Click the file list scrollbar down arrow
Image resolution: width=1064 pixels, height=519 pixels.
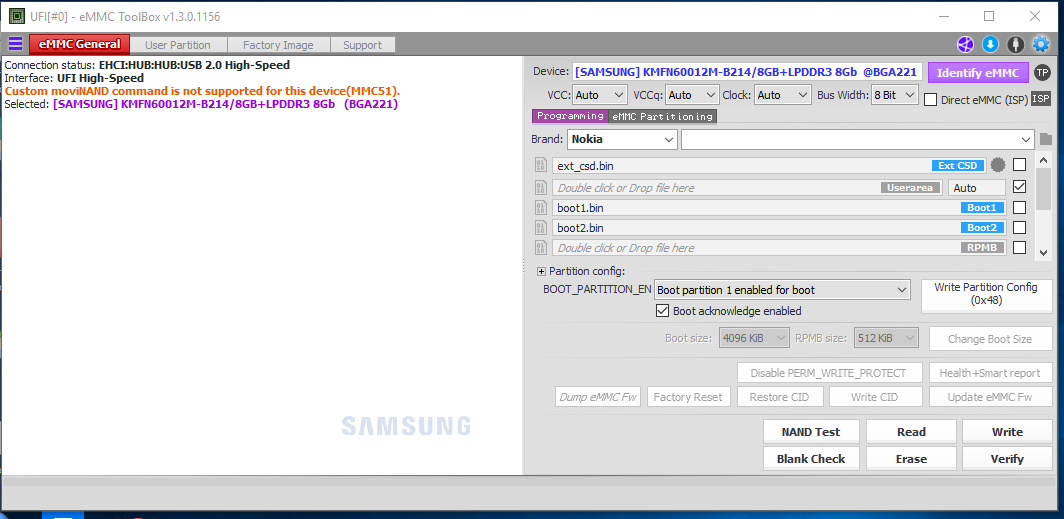pyautogui.click(x=1043, y=251)
